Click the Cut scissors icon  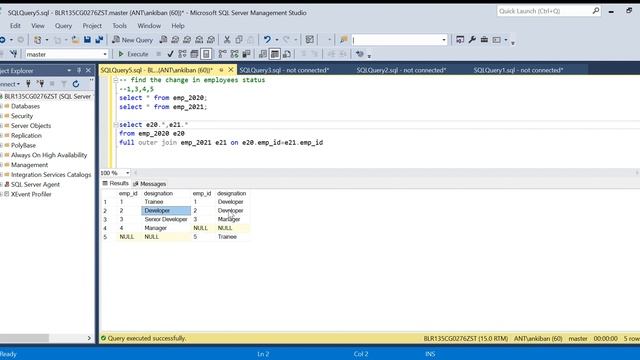(227, 40)
